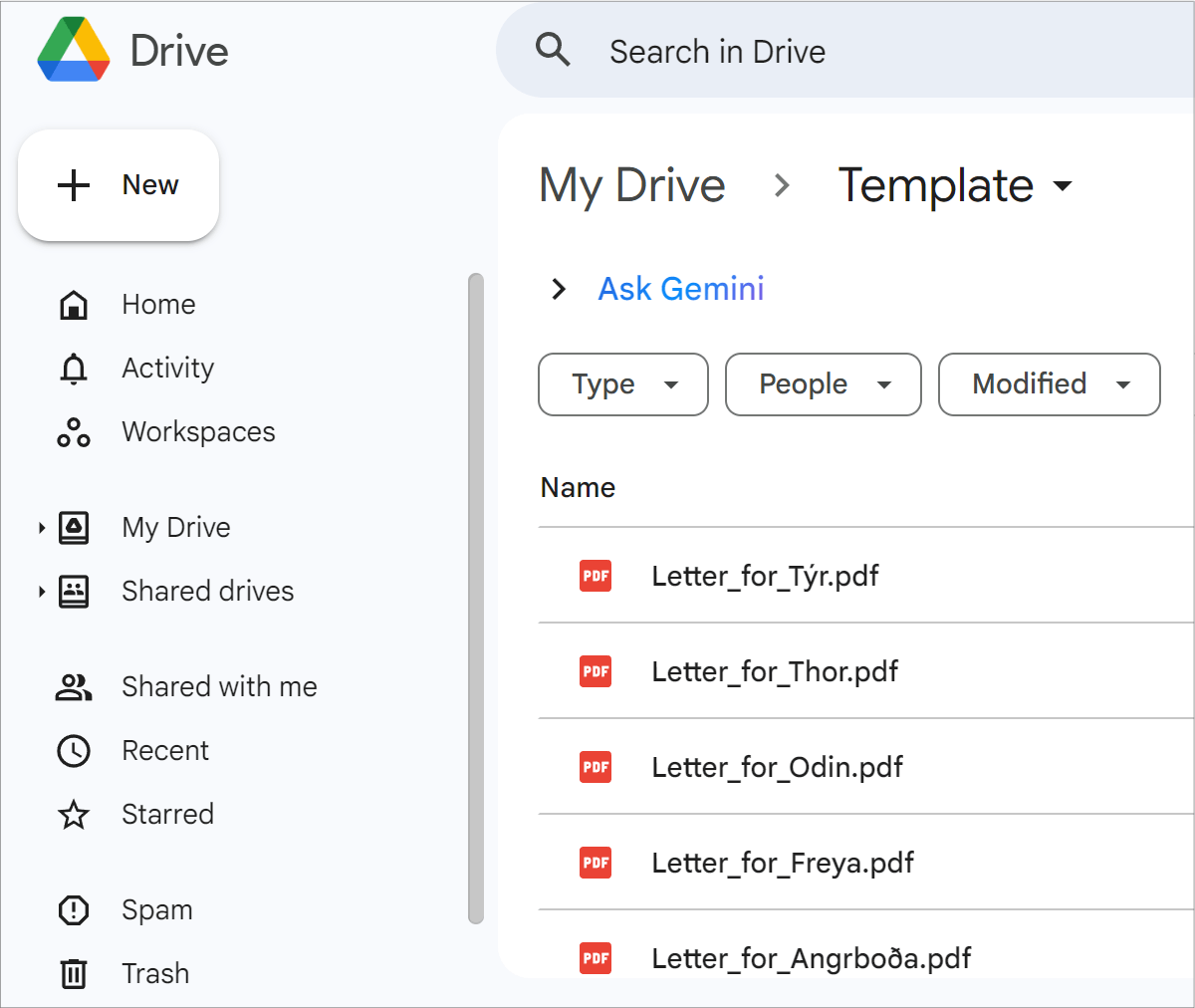Screen dimensions: 1195x1008
Task: Click PDF icon of Letter_for_Freya.pdf
Action: [596, 863]
